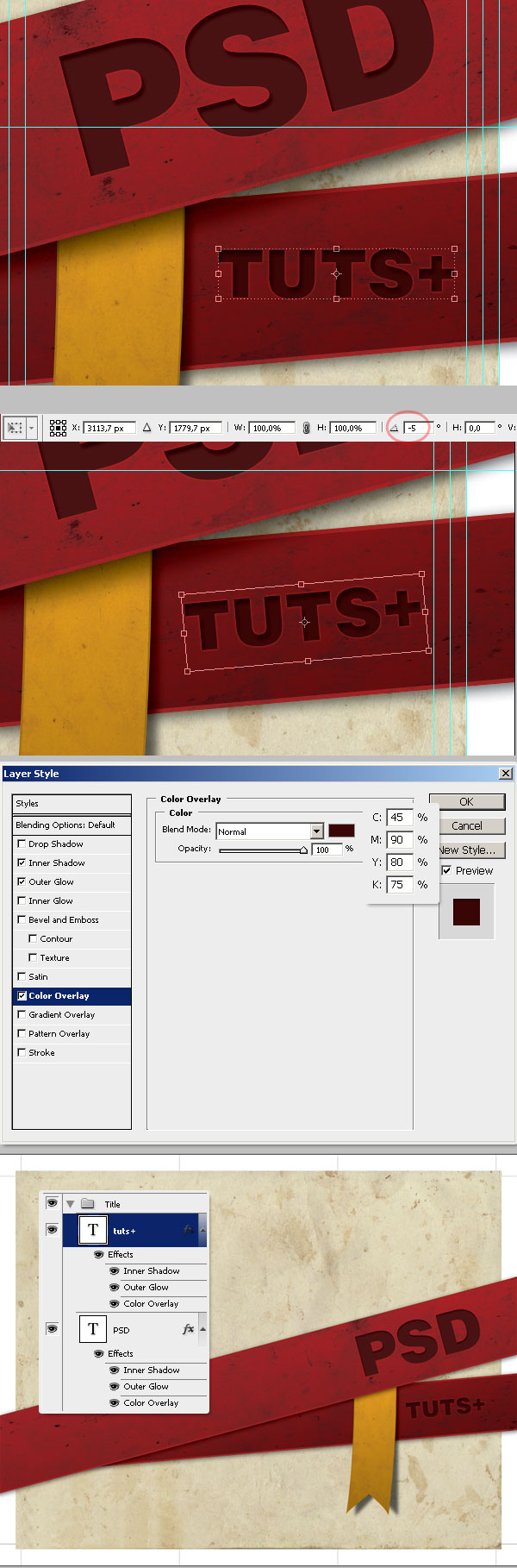This screenshot has width=517, height=1568.
Task: Enable the Gradient Overlay checkbox
Action: pos(22,1014)
